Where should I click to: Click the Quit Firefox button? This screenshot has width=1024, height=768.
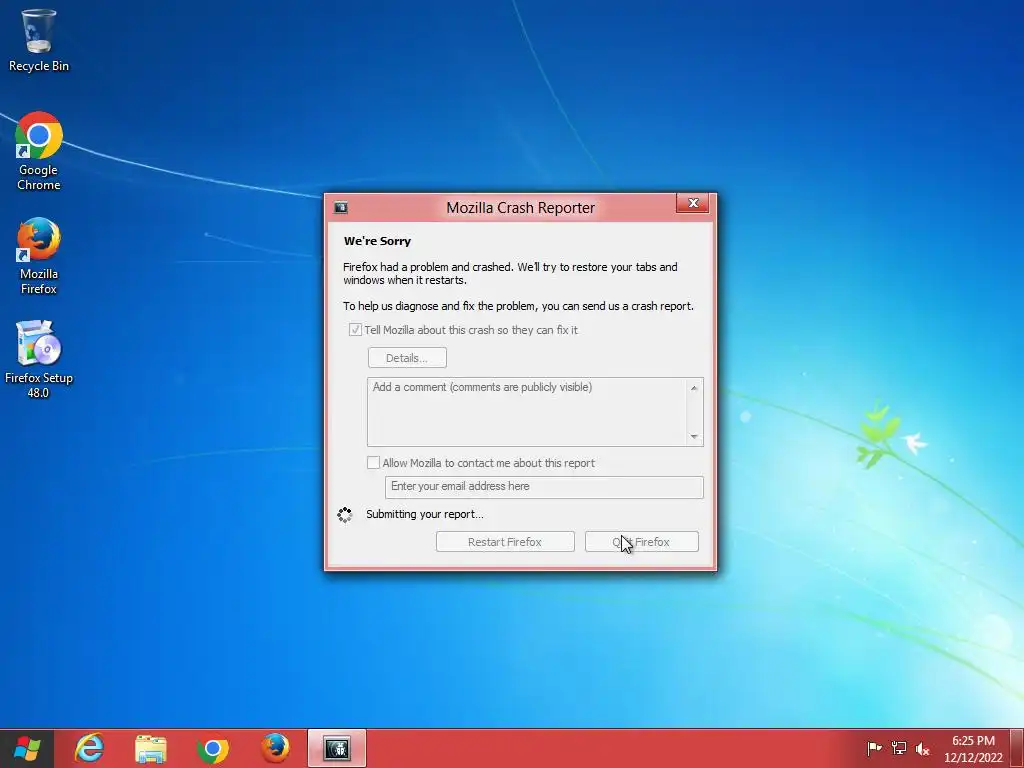(x=642, y=541)
